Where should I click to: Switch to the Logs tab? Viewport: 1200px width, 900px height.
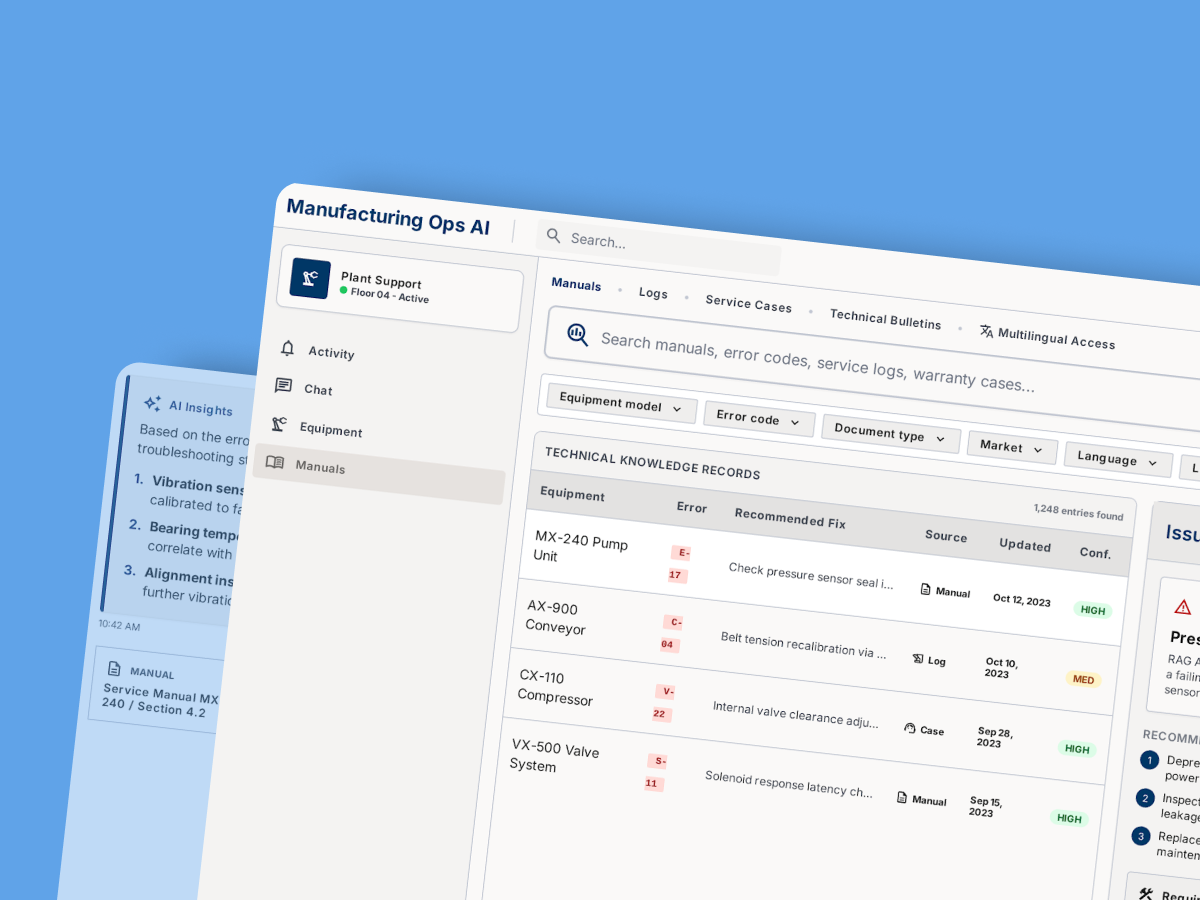pos(653,293)
